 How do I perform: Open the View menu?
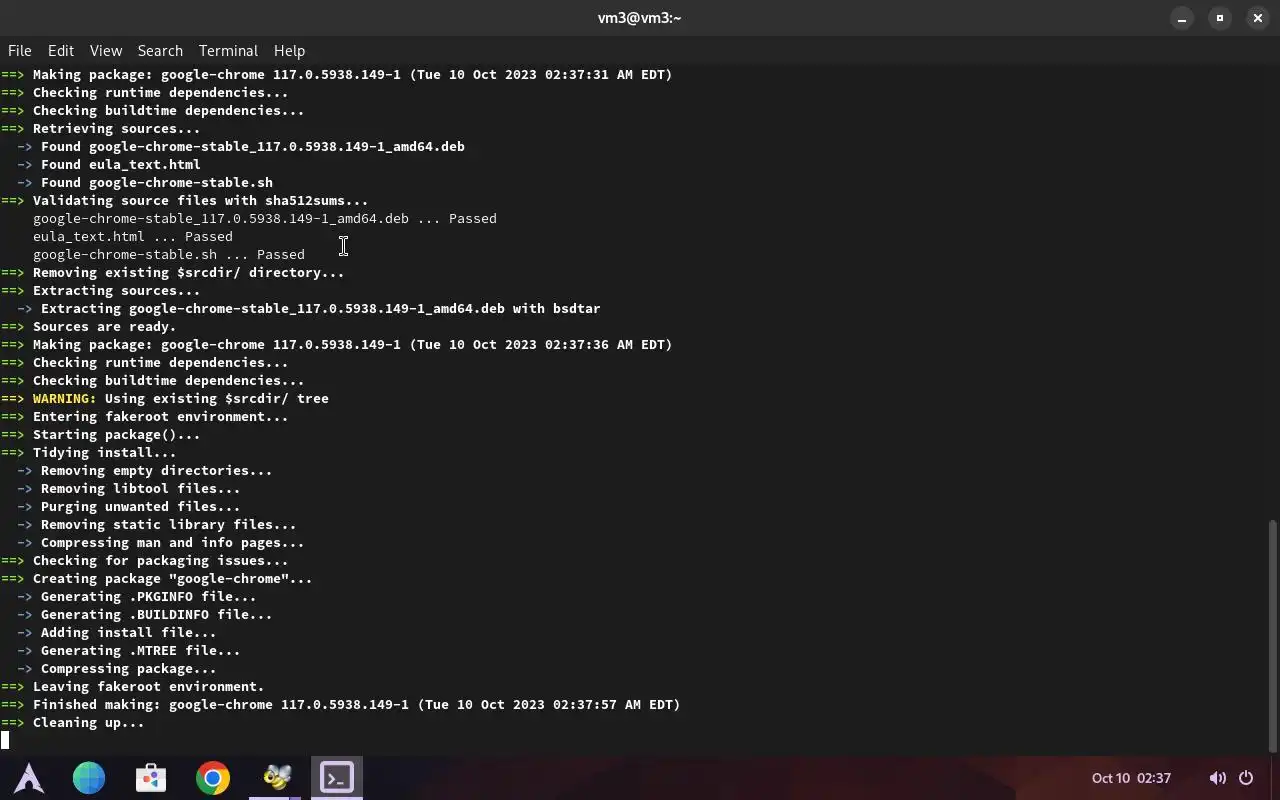point(106,50)
